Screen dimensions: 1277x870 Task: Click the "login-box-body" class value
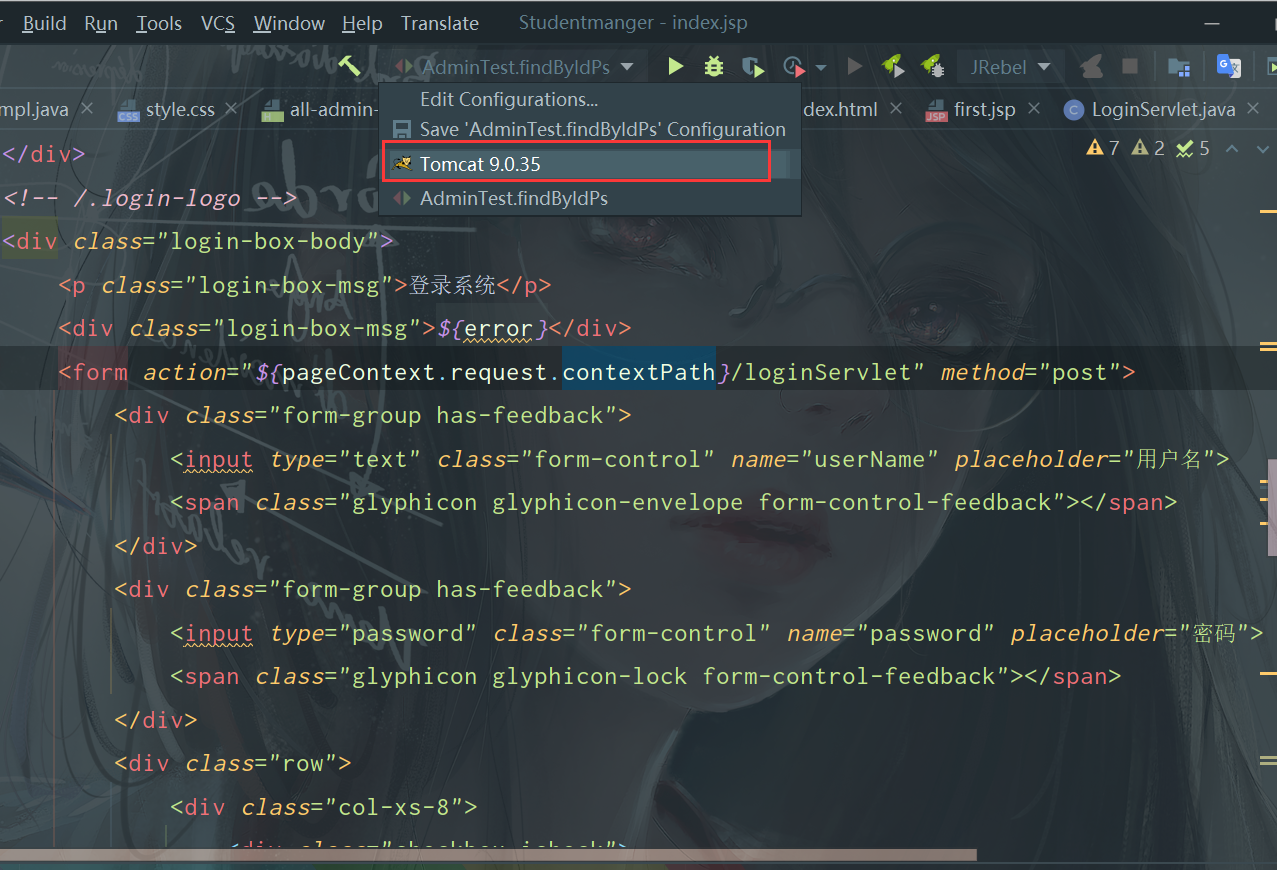(x=268, y=241)
